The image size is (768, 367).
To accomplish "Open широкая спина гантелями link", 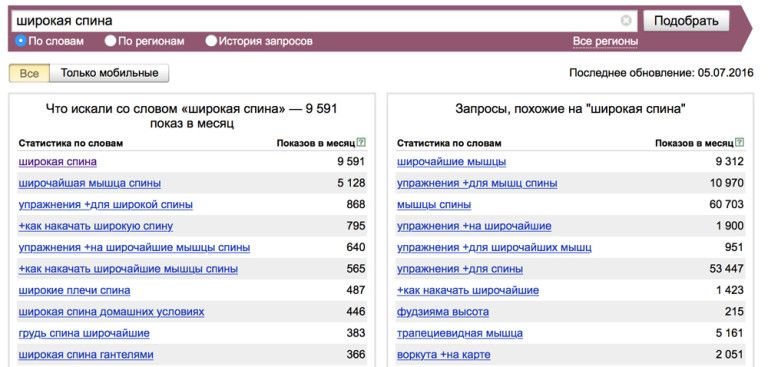I will click(86, 355).
